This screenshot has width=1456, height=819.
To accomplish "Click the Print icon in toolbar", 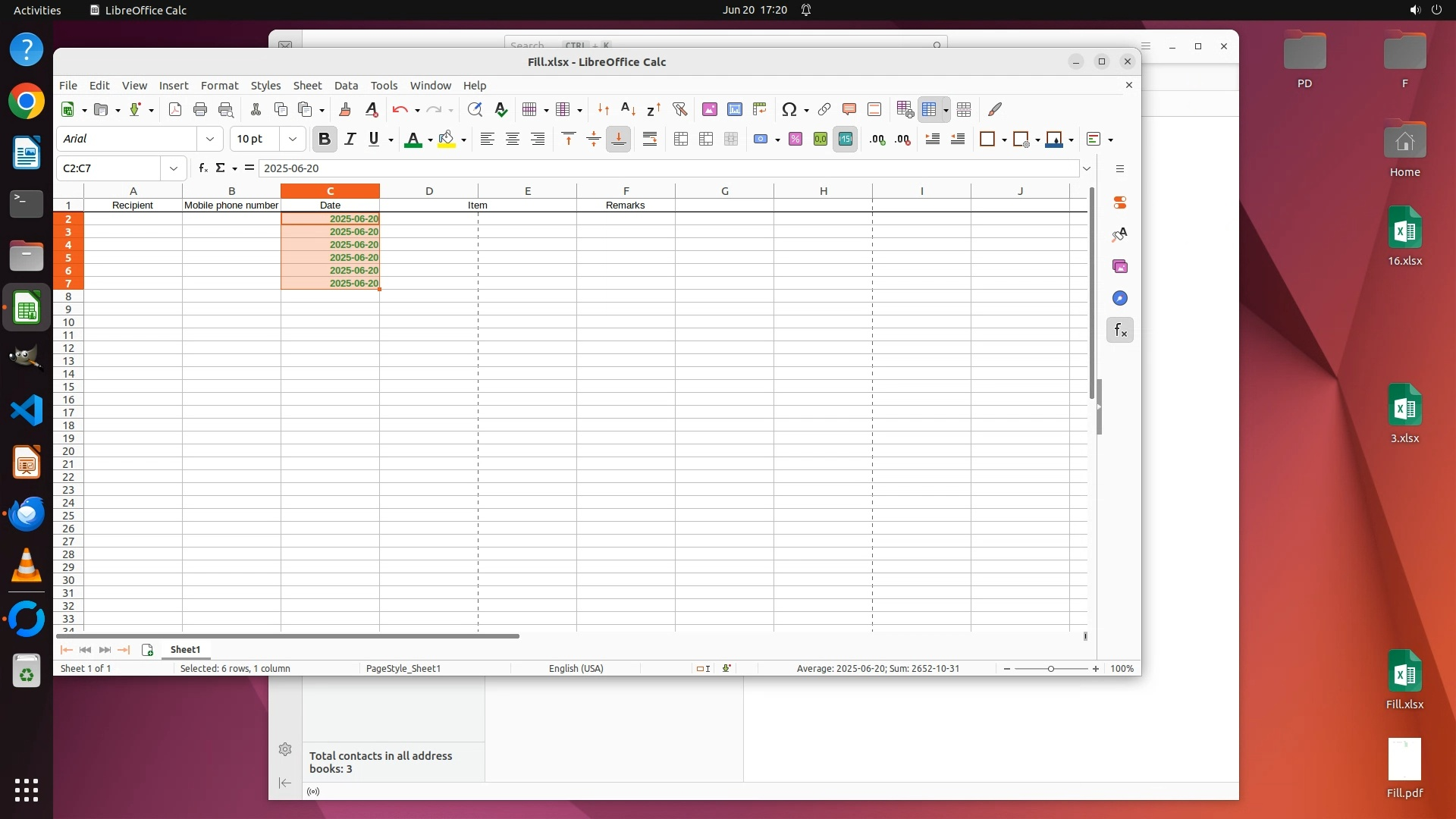I will click(200, 110).
